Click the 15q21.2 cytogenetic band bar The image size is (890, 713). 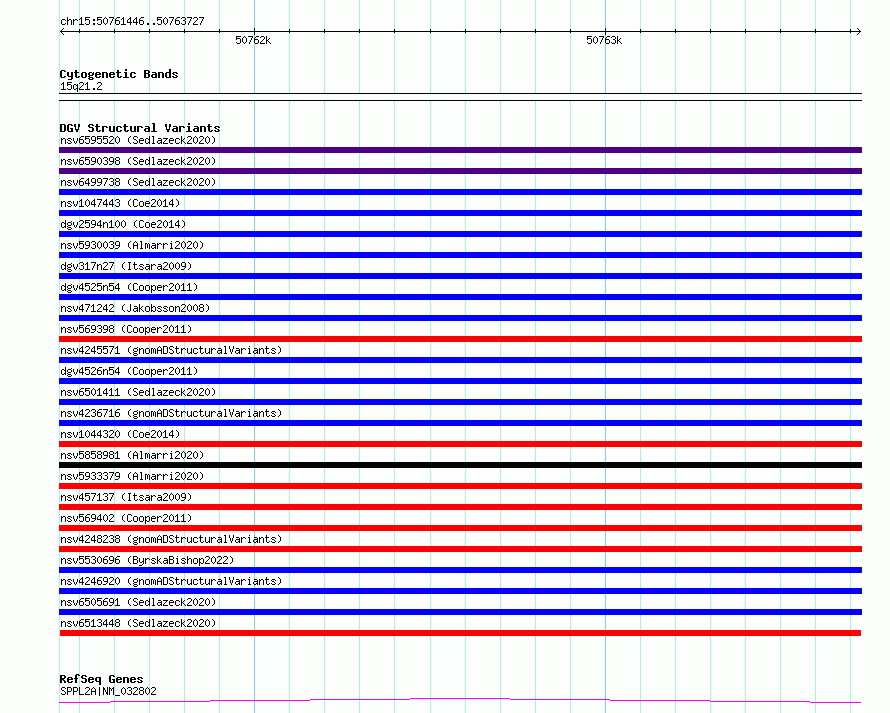click(x=460, y=97)
